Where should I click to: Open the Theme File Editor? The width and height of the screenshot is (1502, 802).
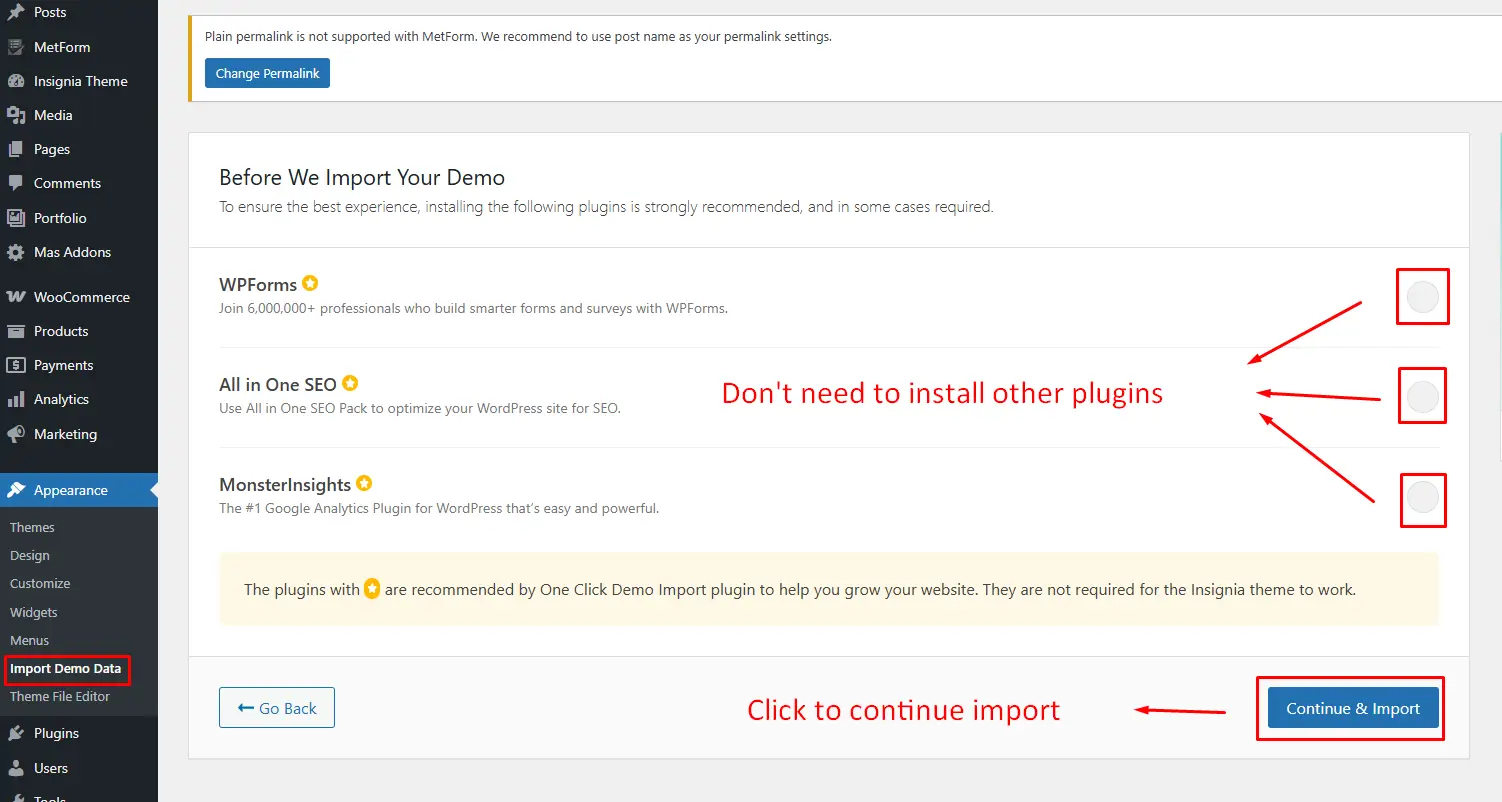pyautogui.click(x=60, y=696)
